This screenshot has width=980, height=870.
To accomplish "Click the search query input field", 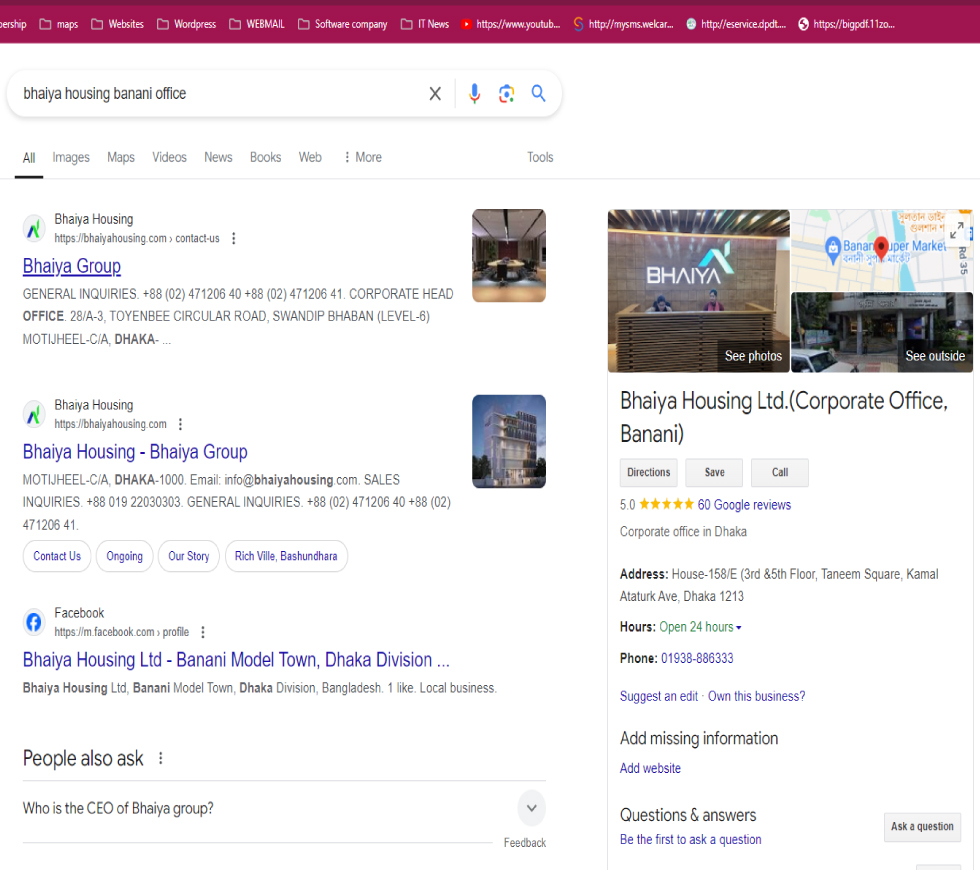I will (219, 94).
